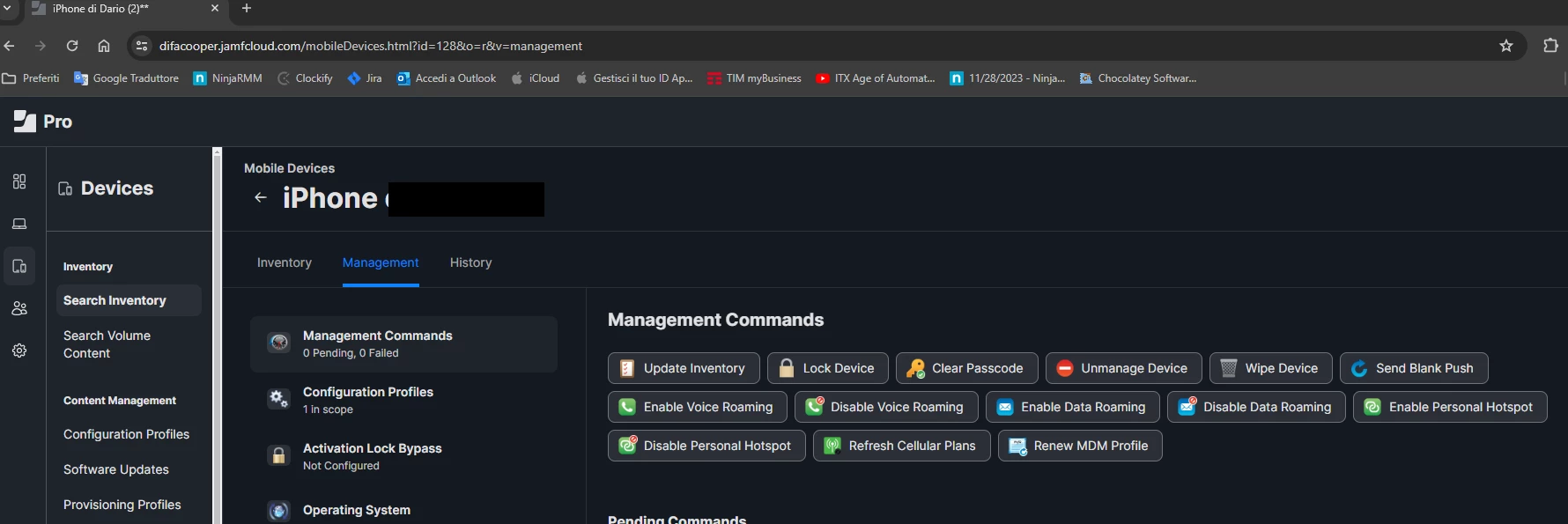Open the Preferiti bookmarks folder

tap(31, 78)
